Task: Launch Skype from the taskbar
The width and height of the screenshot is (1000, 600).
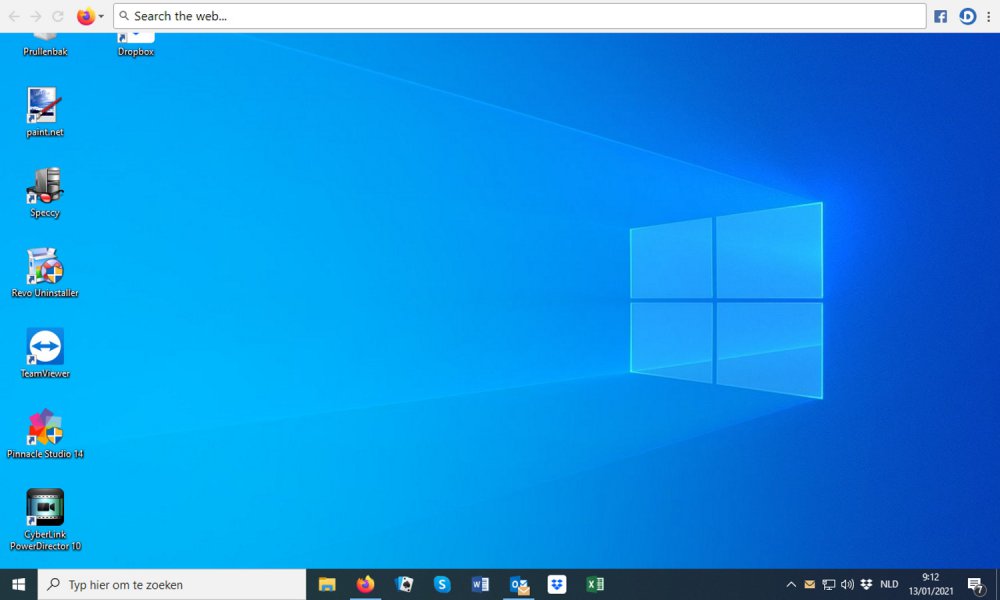Action: click(x=442, y=584)
